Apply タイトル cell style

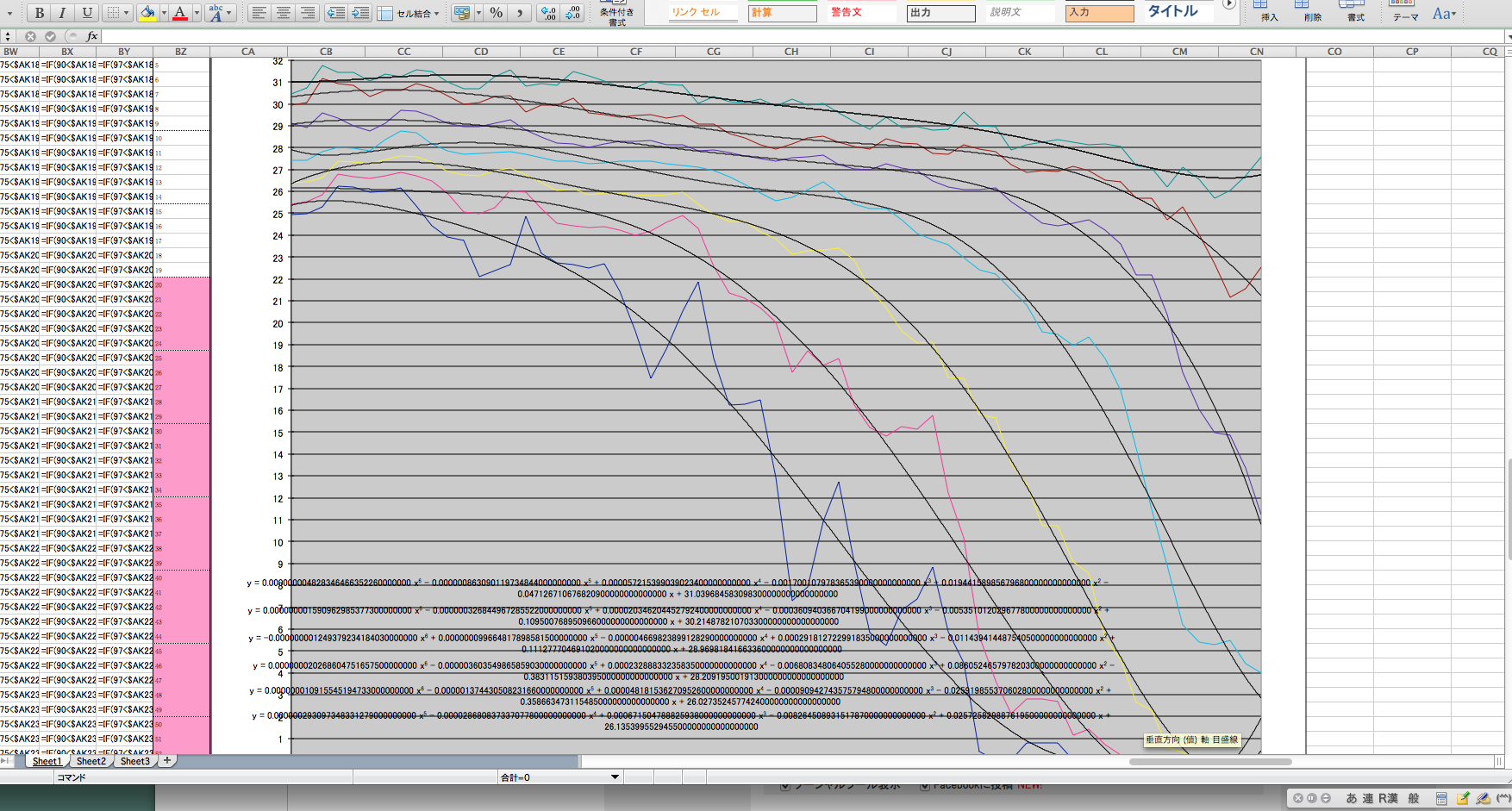tap(1178, 11)
